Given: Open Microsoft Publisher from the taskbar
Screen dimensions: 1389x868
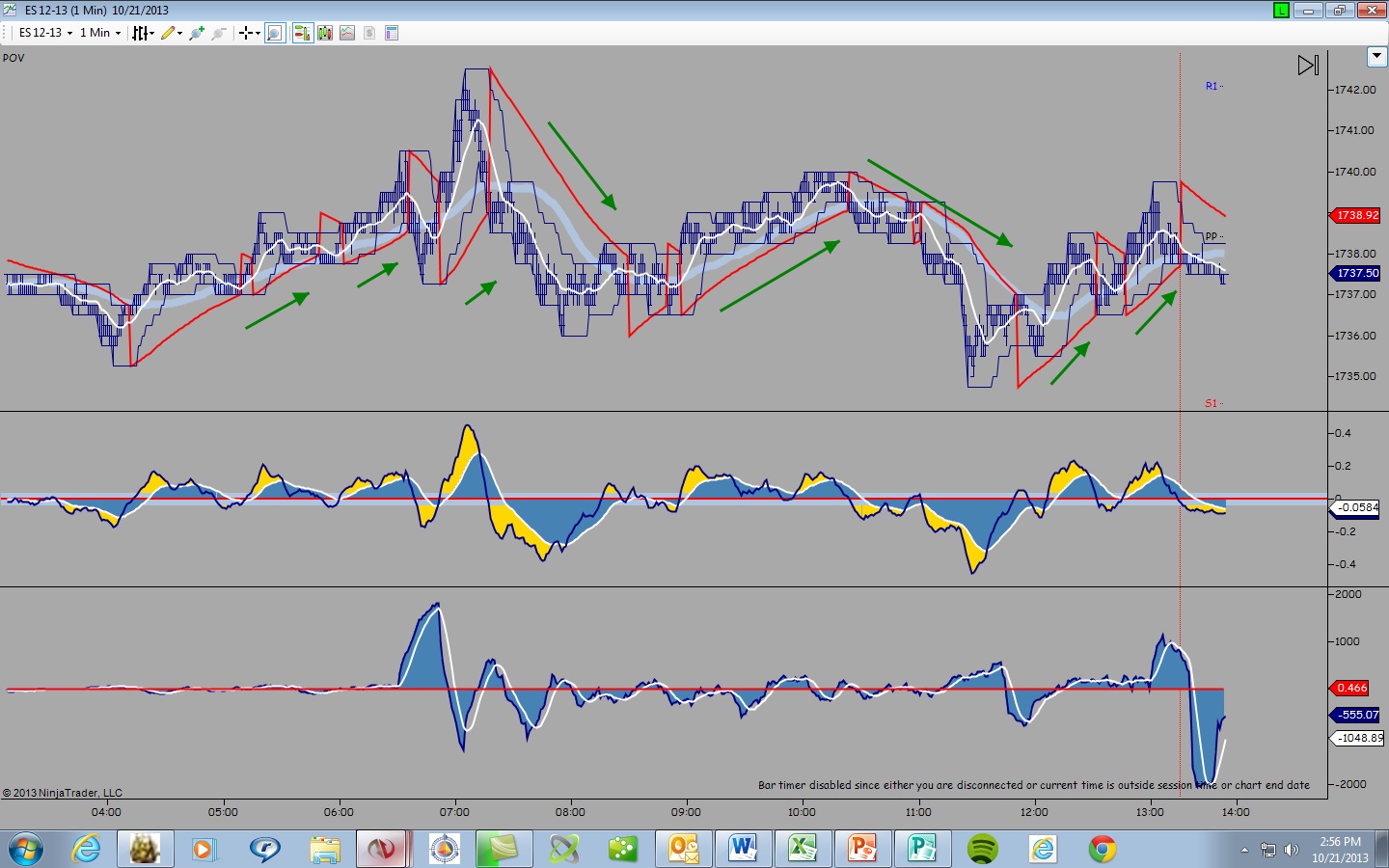Looking at the screenshot, I should pos(922,850).
